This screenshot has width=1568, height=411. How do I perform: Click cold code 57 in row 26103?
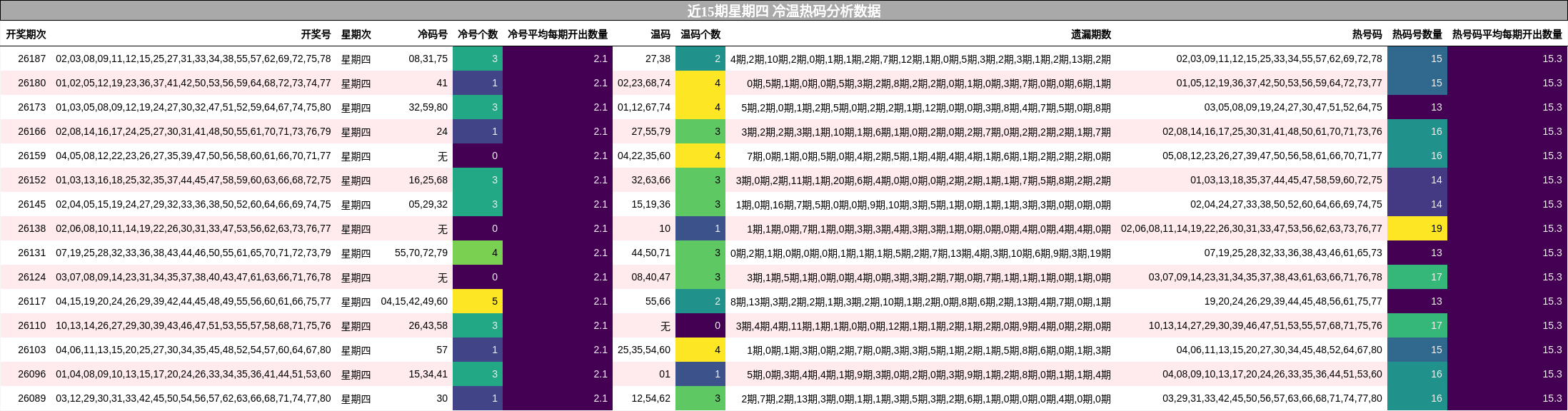pyautogui.click(x=442, y=350)
